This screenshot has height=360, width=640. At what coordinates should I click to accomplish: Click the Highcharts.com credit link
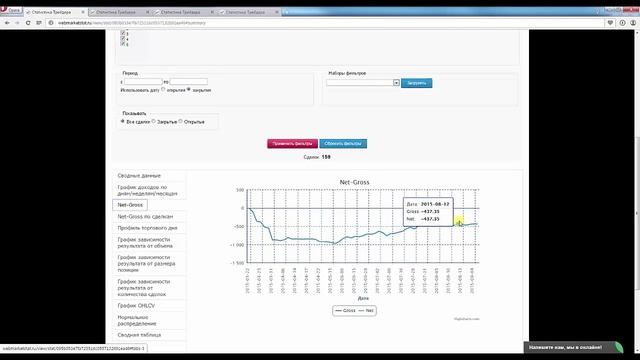coord(467,319)
